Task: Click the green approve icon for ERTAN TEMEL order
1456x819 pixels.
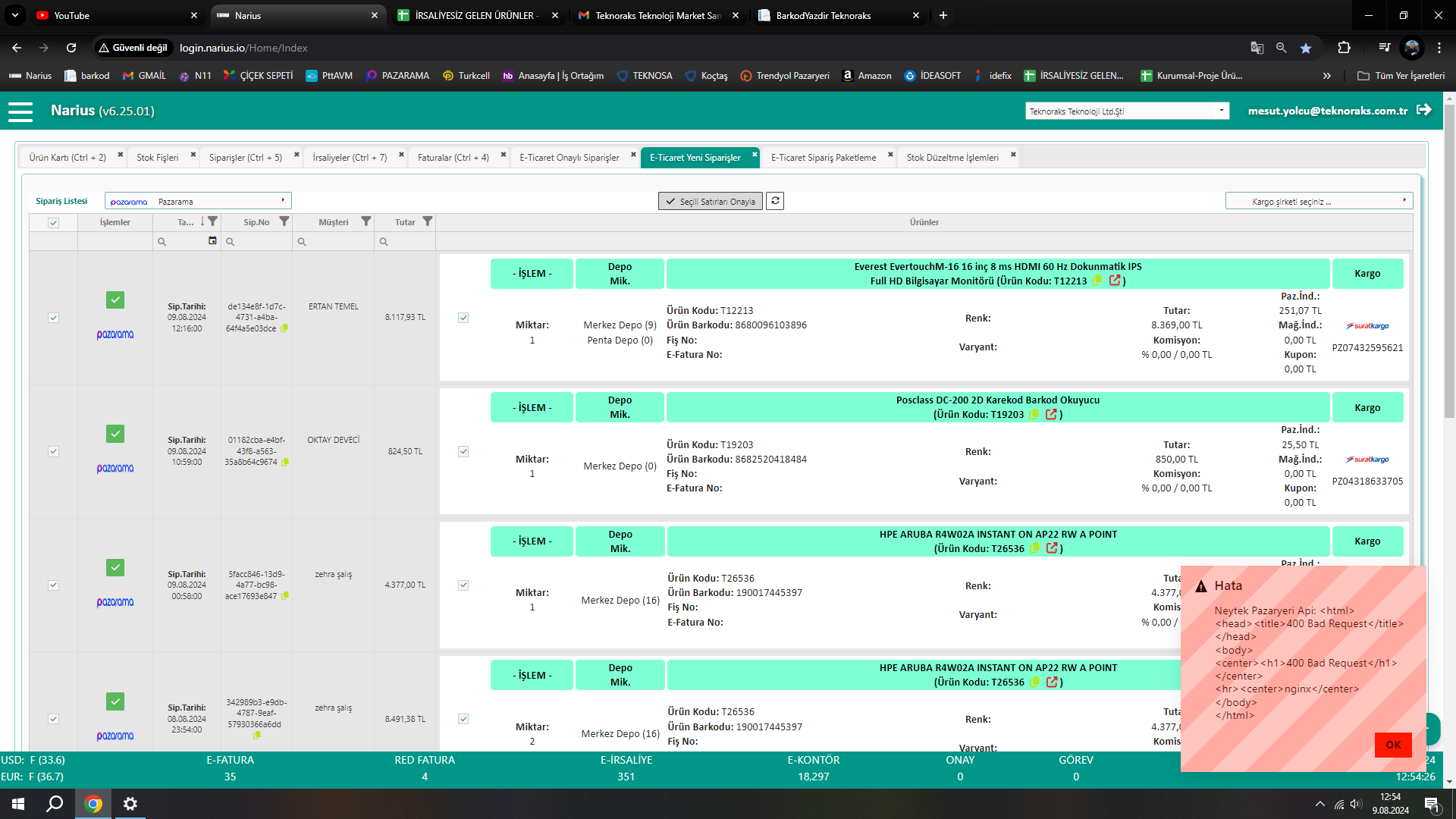Action: point(115,300)
